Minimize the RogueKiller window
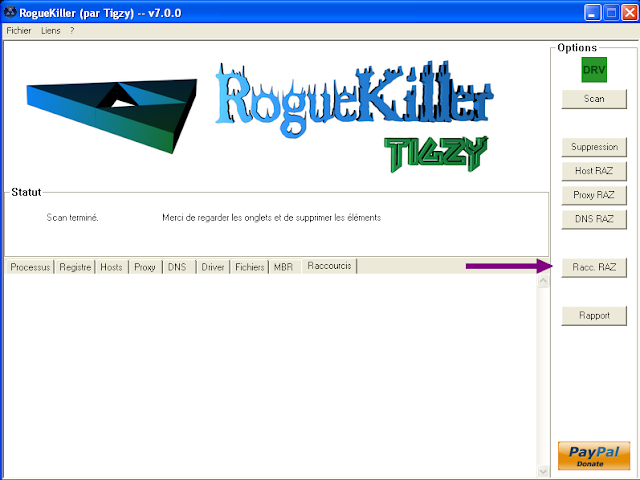The width and height of the screenshot is (640, 480). coord(592,13)
